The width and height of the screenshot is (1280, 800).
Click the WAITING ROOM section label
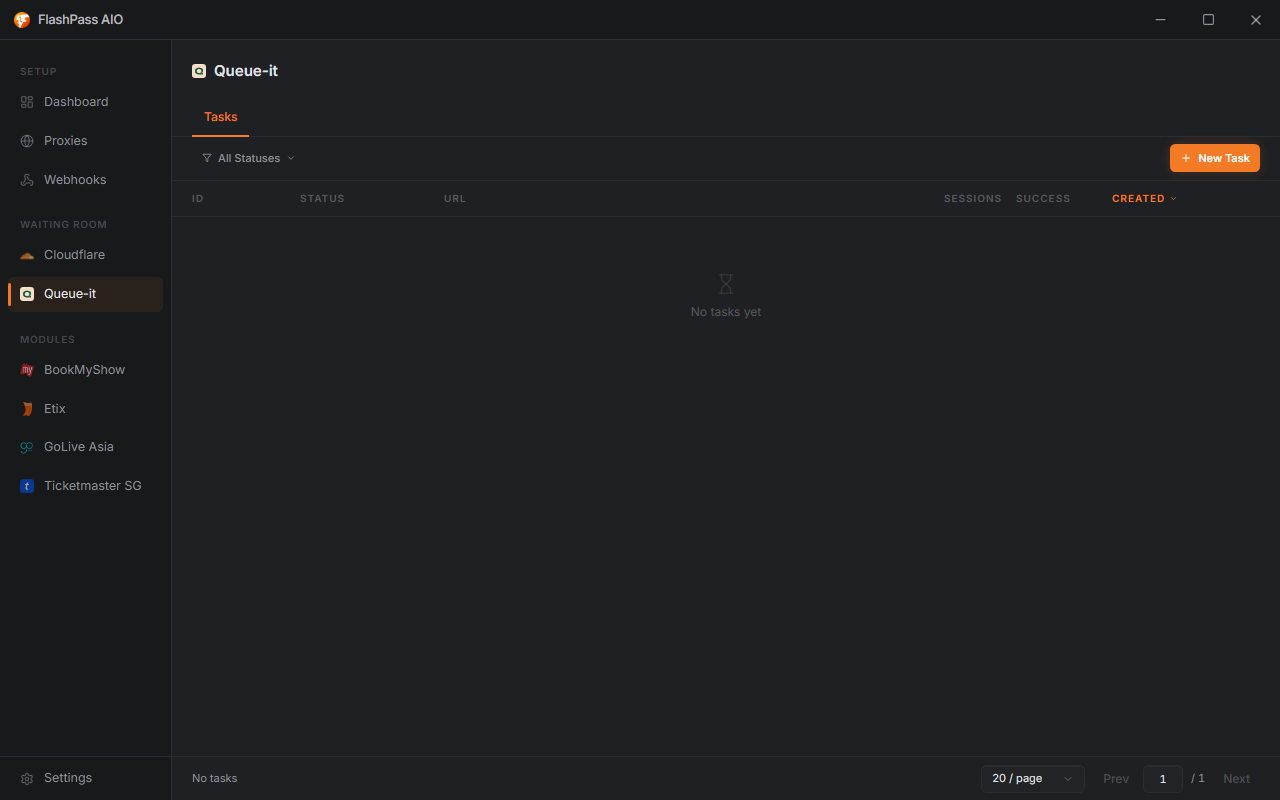coord(64,225)
